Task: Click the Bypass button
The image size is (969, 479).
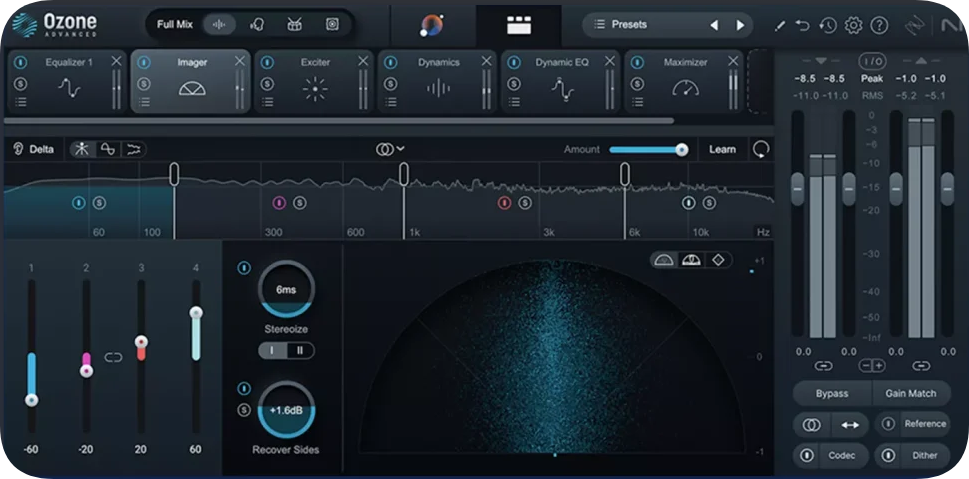Action: [832, 394]
